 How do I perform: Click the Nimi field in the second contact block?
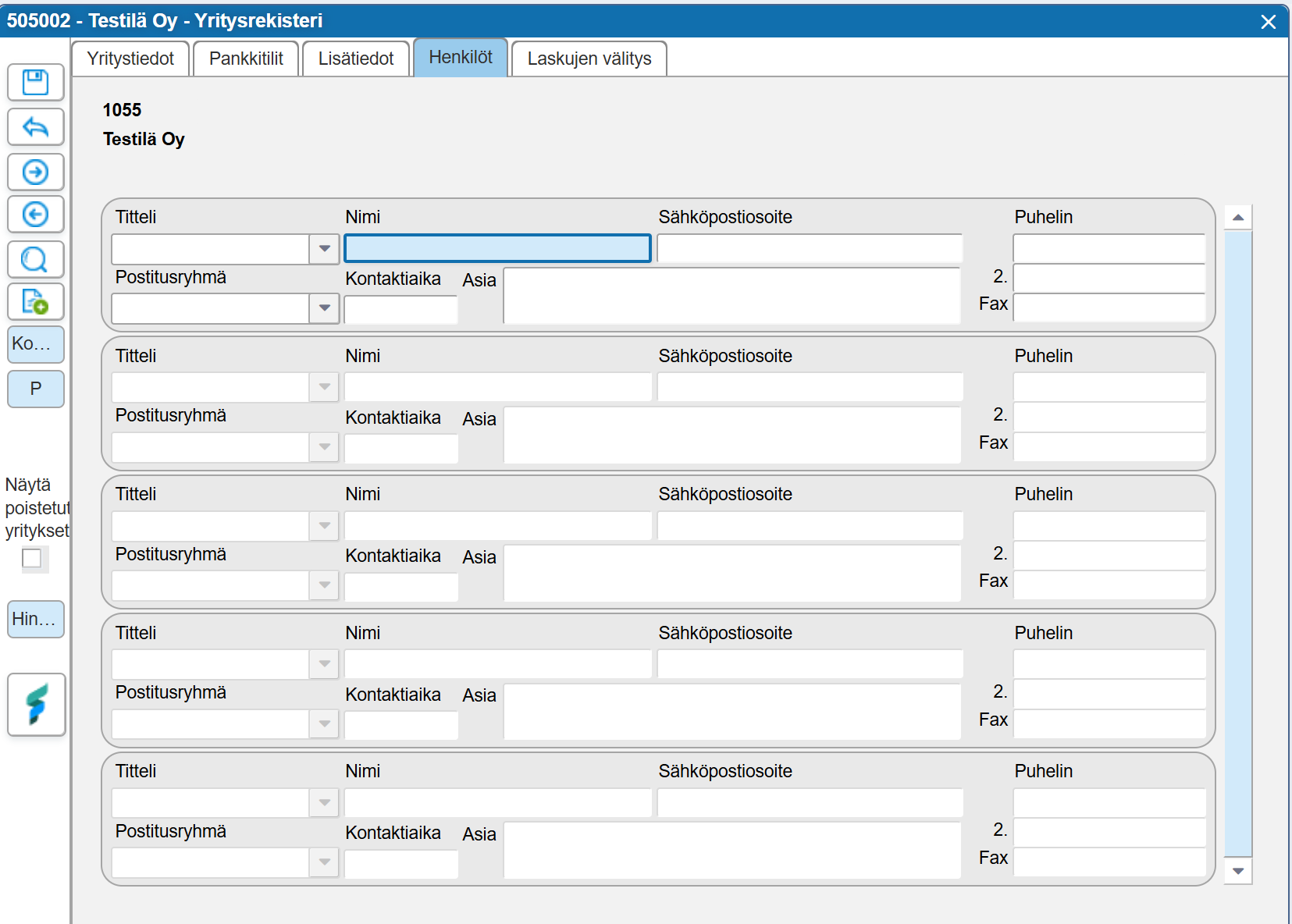coord(498,387)
